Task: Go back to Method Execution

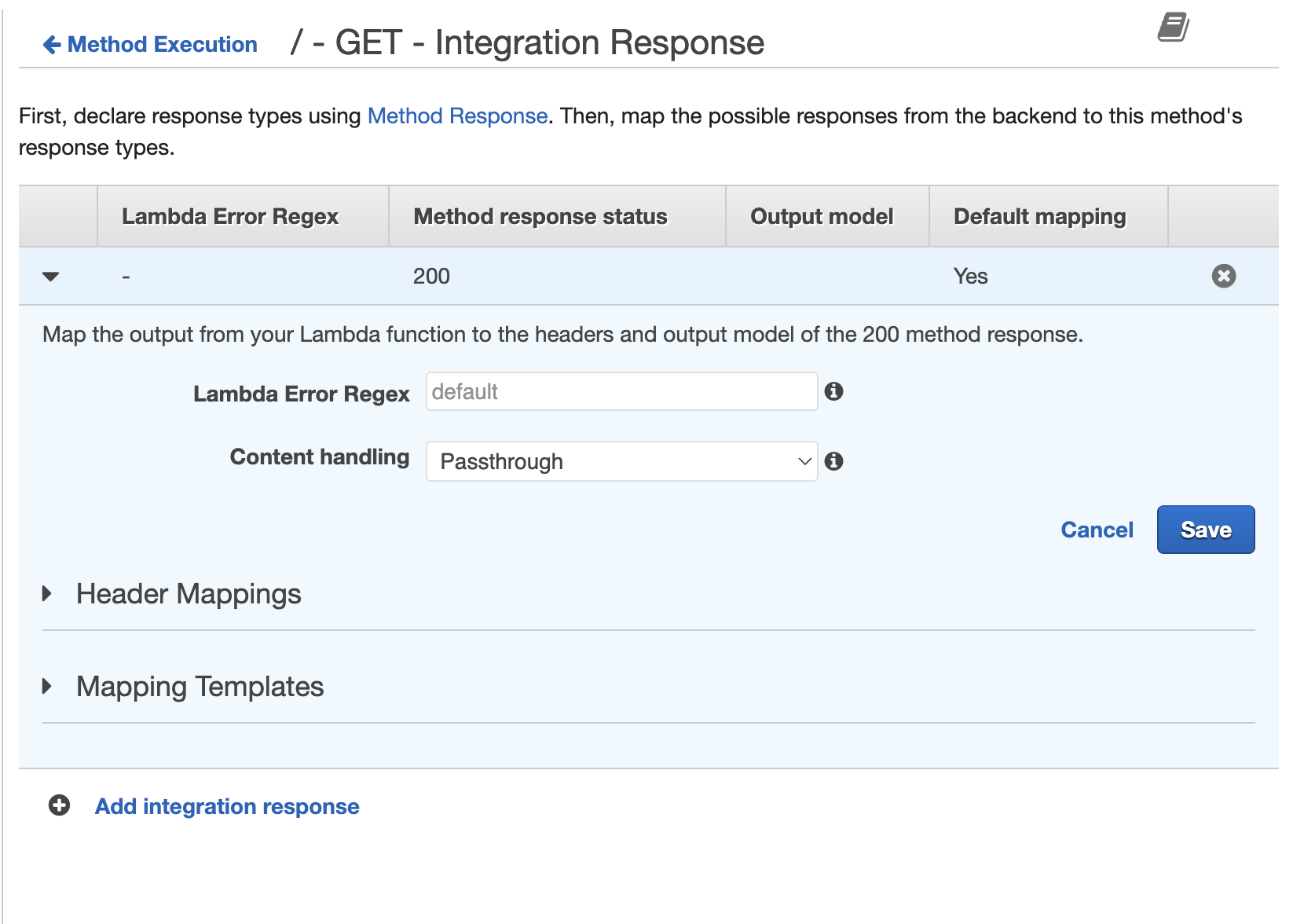Action: pos(161,44)
